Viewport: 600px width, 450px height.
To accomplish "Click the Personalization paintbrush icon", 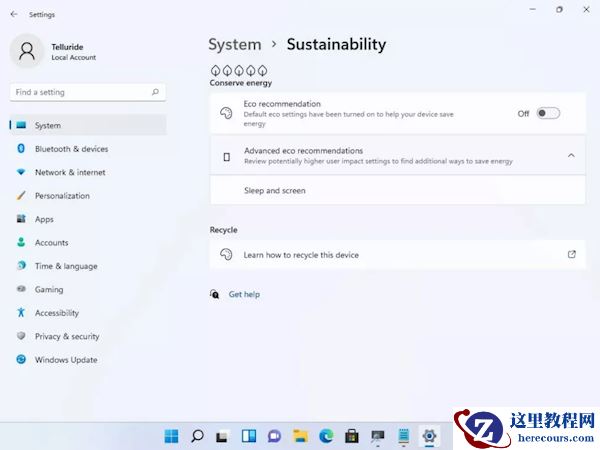I will (x=21, y=196).
